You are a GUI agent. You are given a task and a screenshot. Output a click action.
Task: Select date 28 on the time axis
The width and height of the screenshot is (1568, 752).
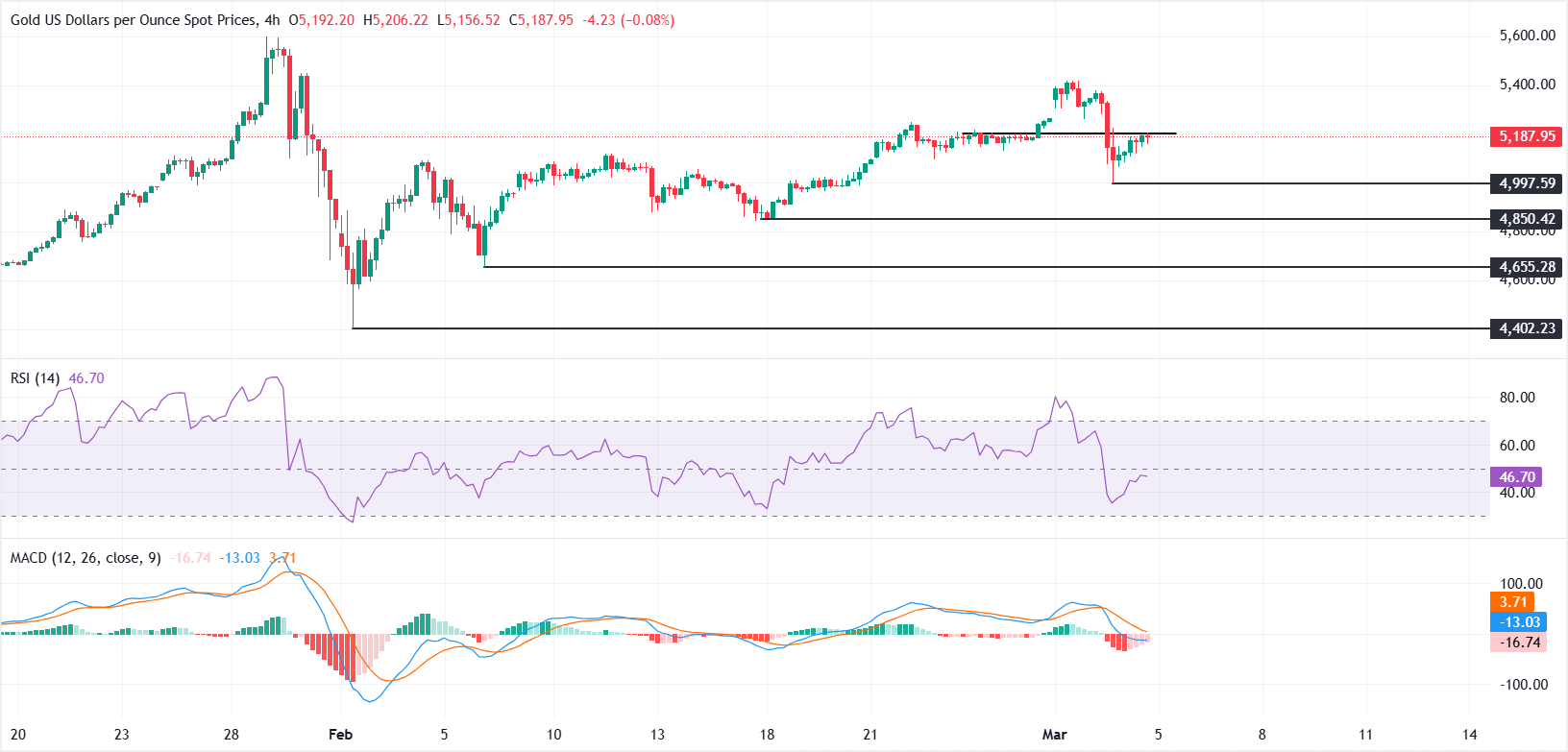pos(231,735)
